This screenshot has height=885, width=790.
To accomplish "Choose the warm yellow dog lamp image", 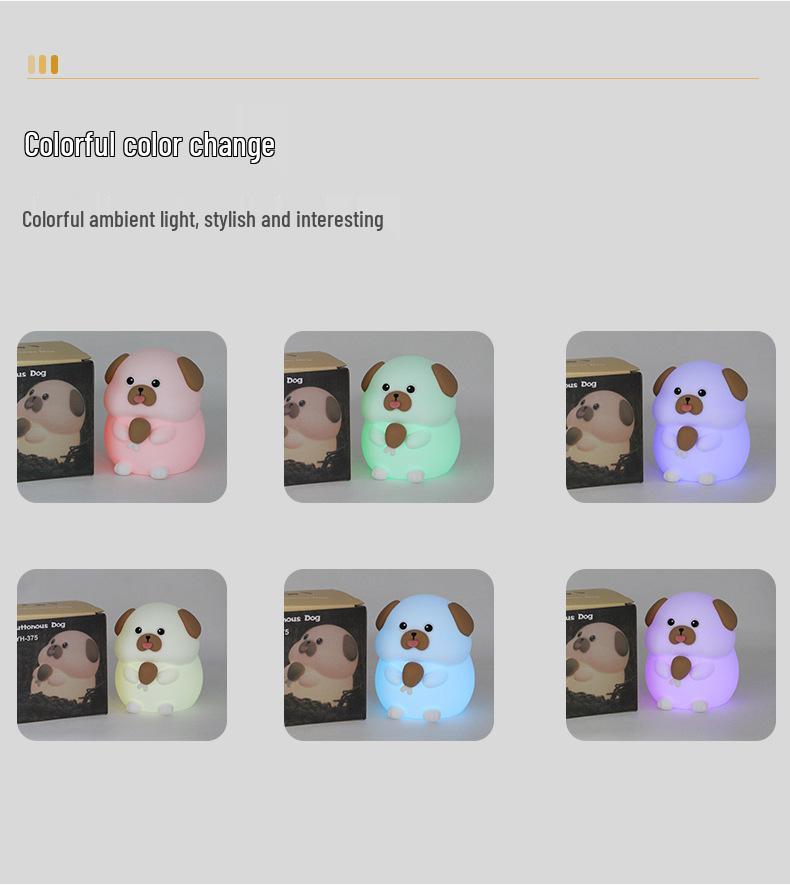I will 122,655.
